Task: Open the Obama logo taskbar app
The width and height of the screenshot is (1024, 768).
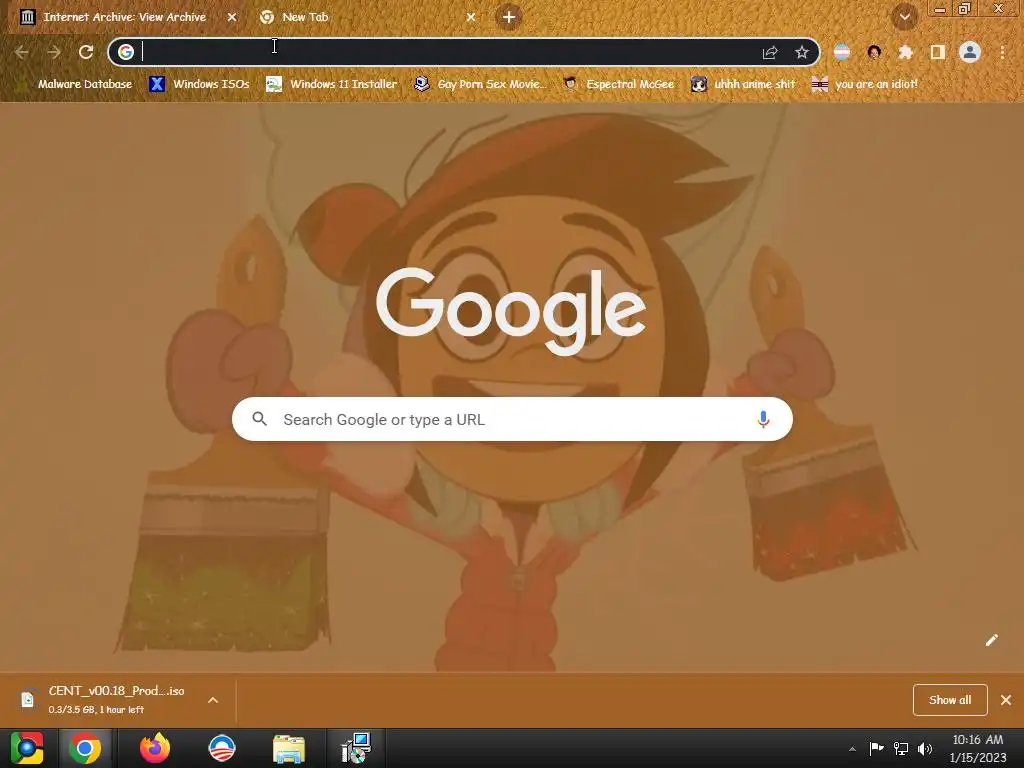Action: [x=222, y=748]
